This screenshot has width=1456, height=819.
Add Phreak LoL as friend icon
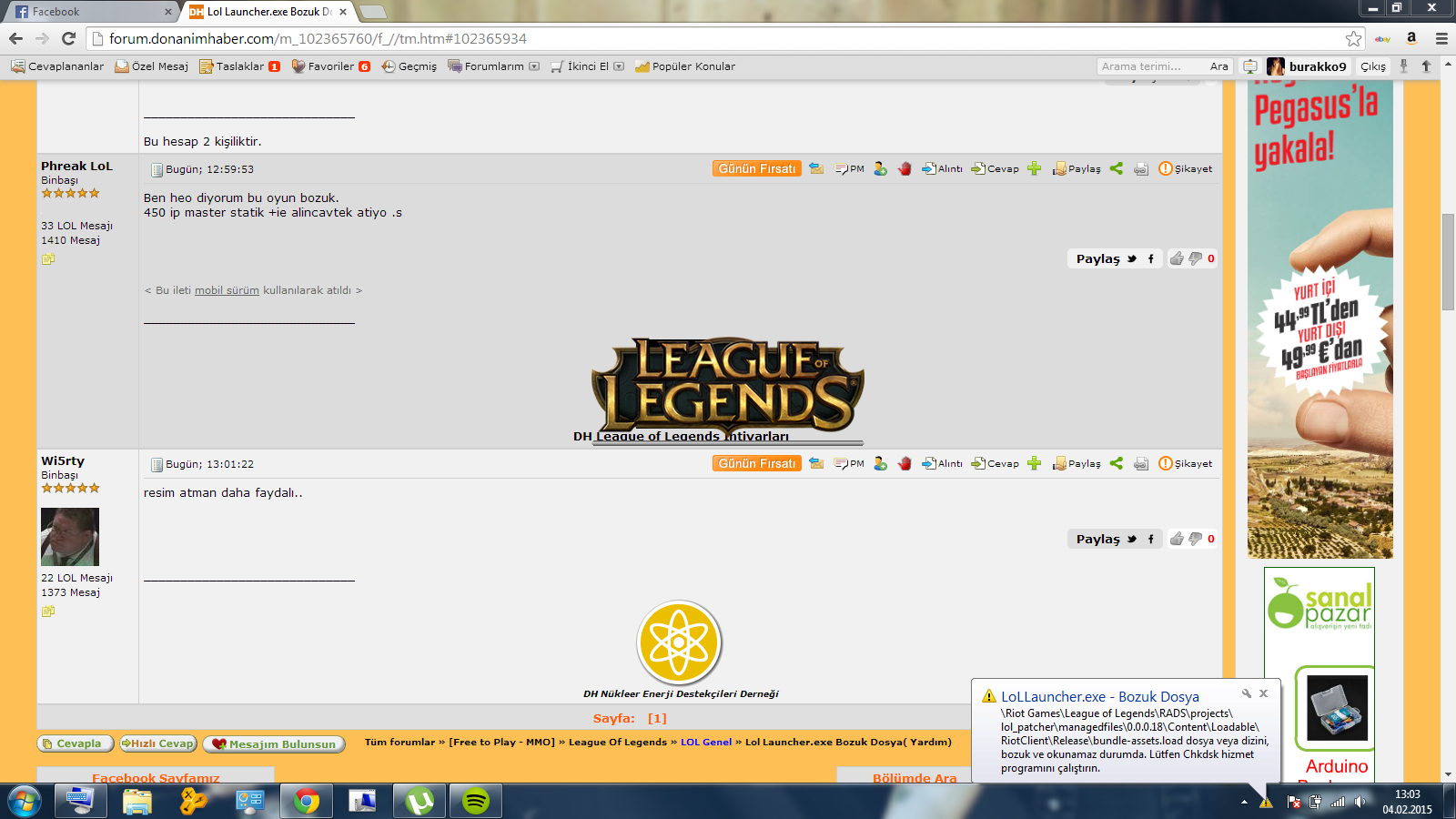point(880,169)
